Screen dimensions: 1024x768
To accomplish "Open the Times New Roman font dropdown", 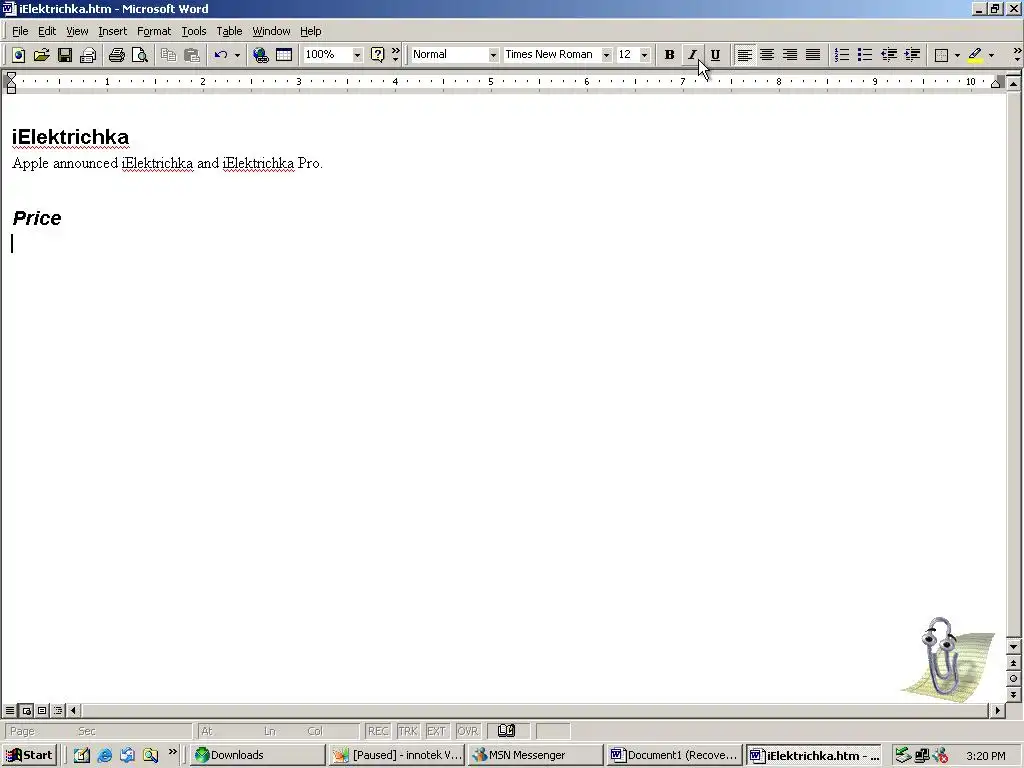I will (x=606, y=55).
